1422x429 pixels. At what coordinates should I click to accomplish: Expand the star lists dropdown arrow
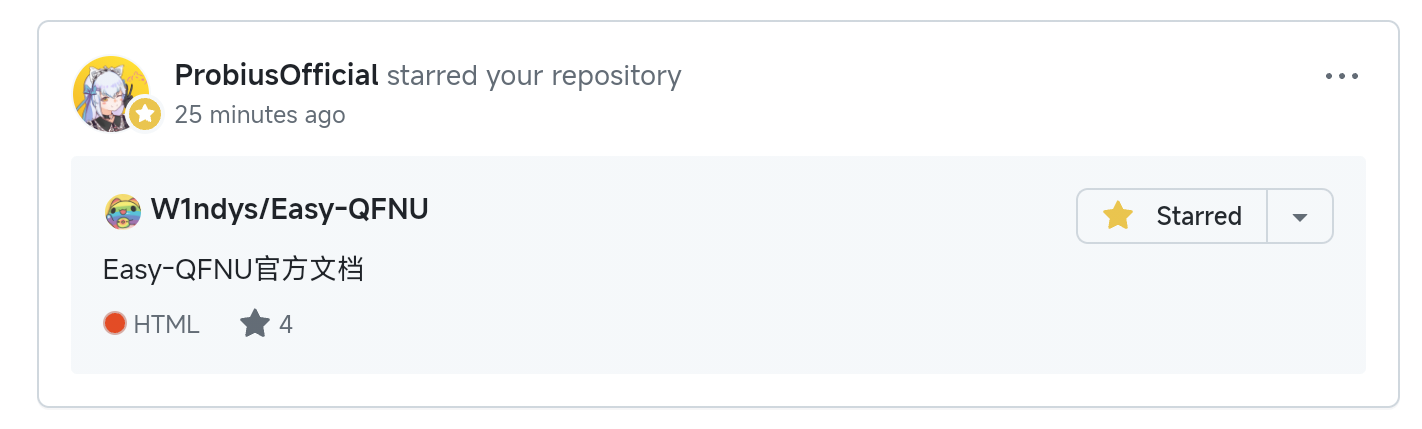[x=1300, y=217]
